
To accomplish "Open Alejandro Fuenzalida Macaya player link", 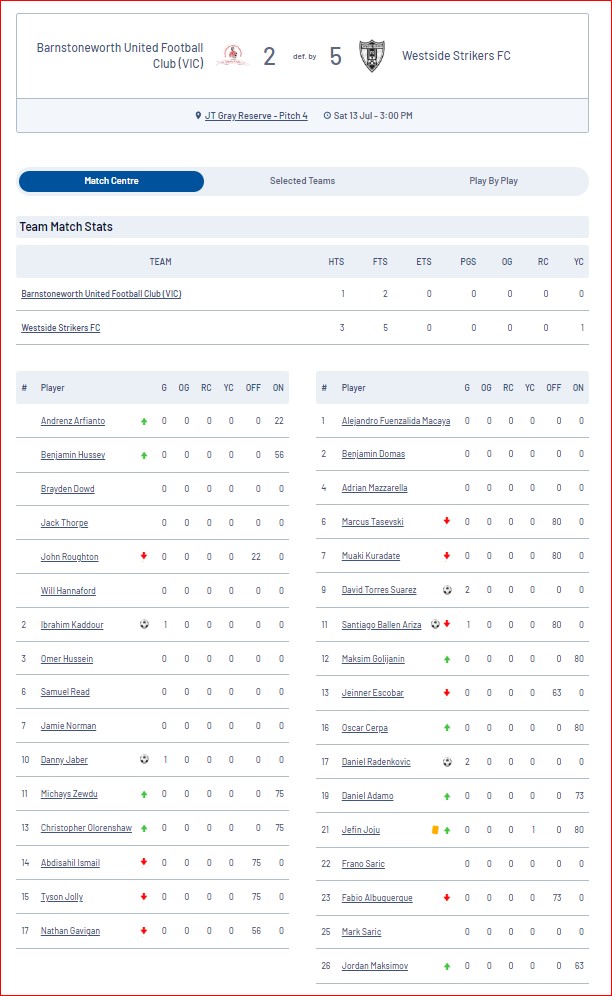I will click(396, 421).
